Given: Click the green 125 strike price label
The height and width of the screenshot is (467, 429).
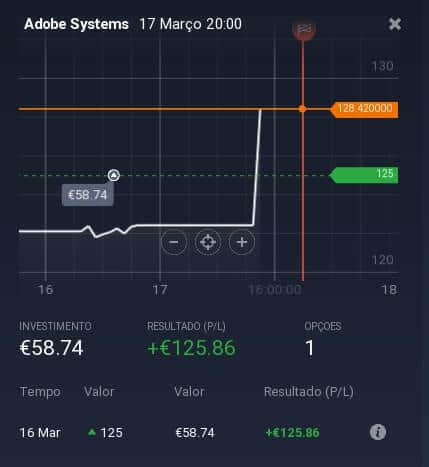Looking at the screenshot, I should 364,174.
